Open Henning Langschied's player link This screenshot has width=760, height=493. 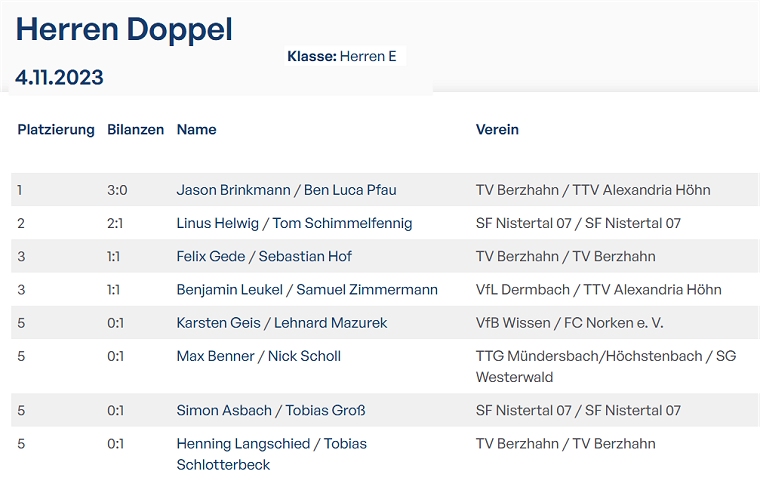click(244, 444)
